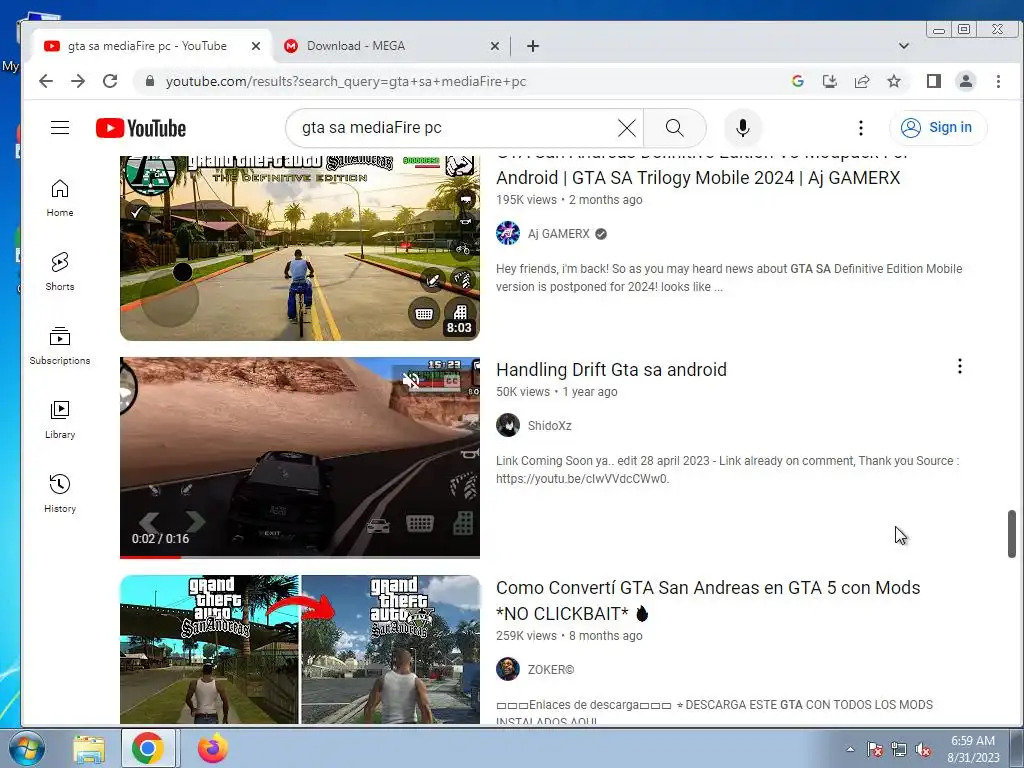Screen dimensions: 1024x768
Task: Show hidden system tray icons
Action: click(x=850, y=749)
